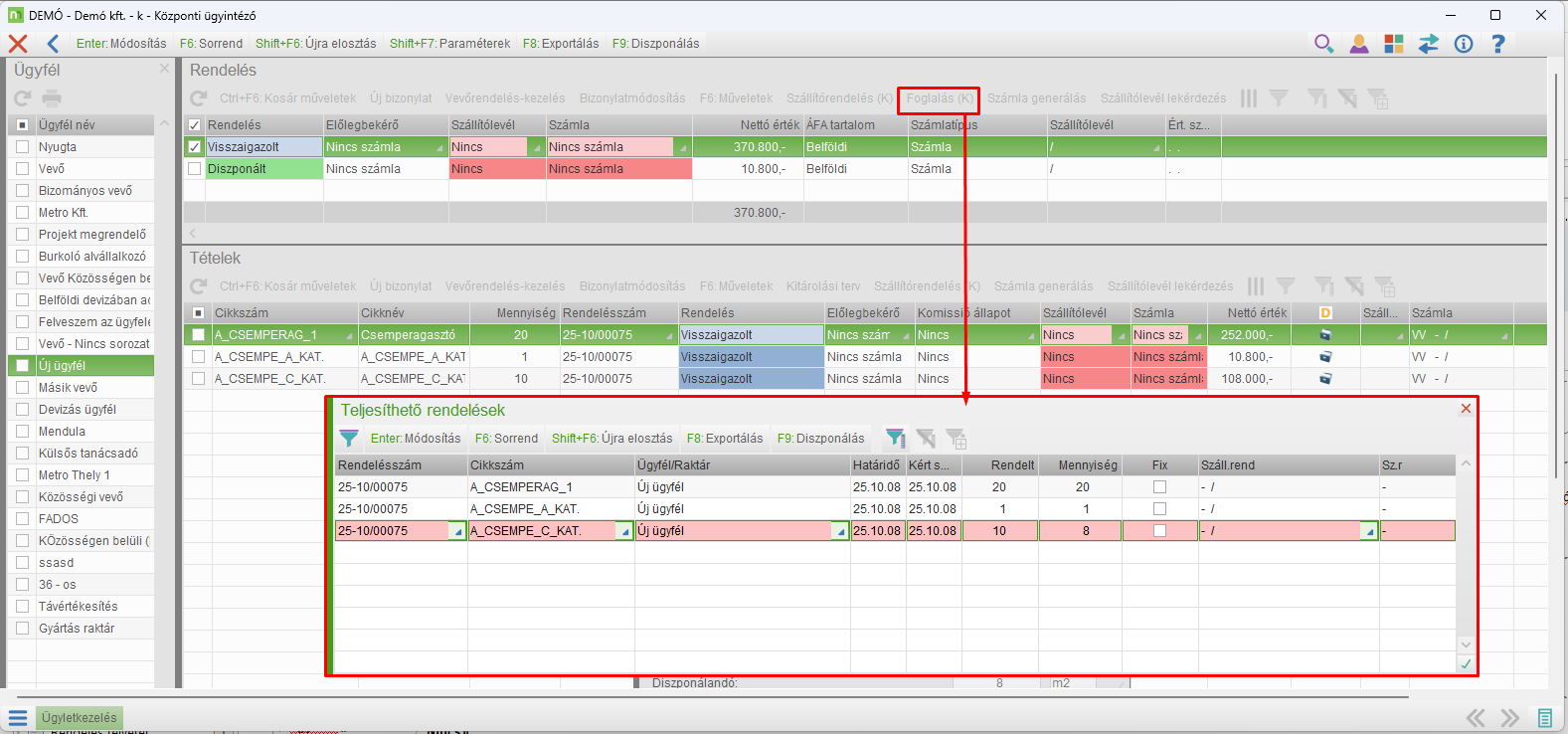The height and width of the screenshot is (734, 1568).
Task: Open the Előlegbekérő dropdown in the Visszaigazolt order row
Action: pos(439,148)
